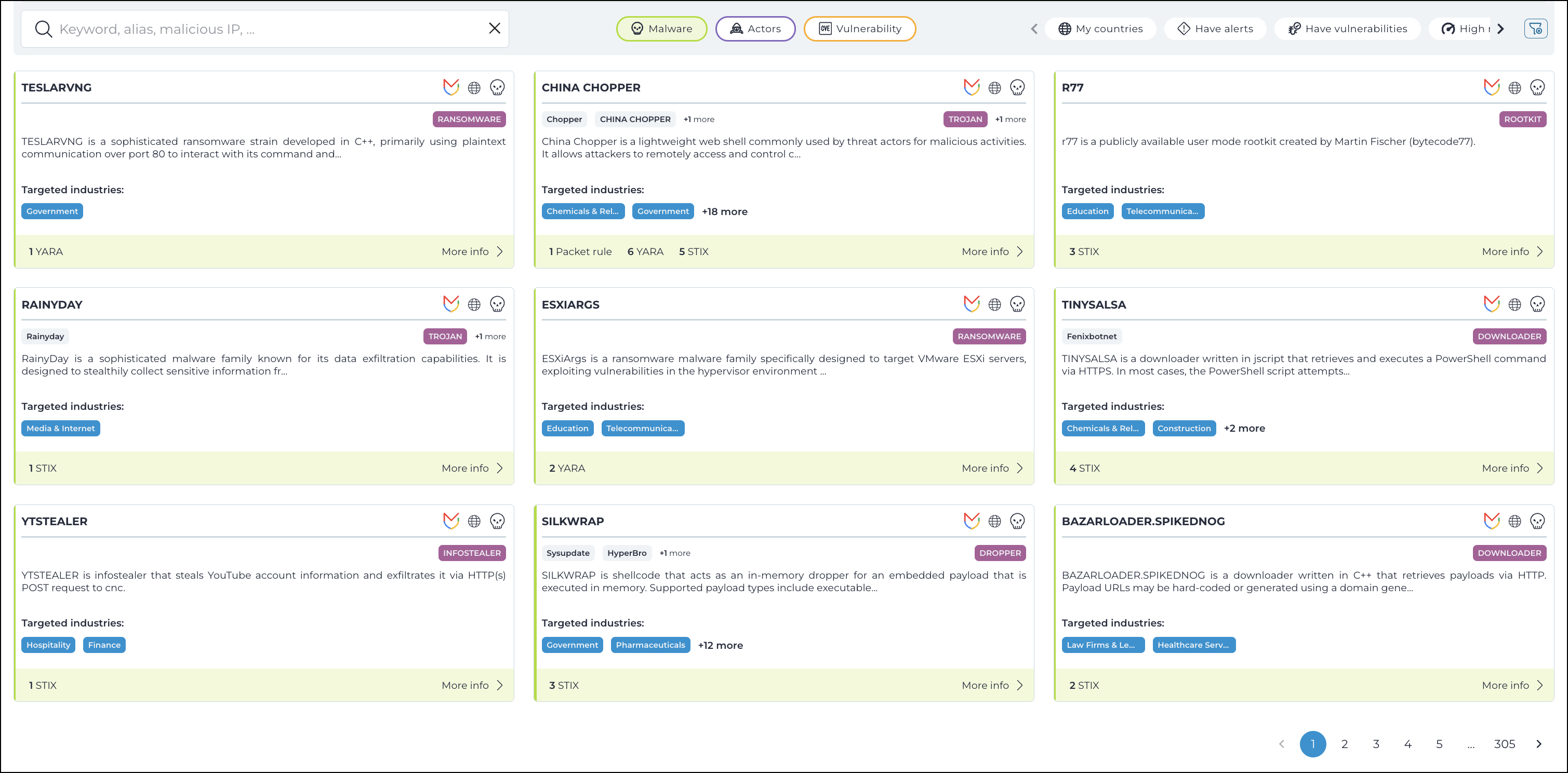Enable the My countries filter

pyautogui.click(x=1100, y=29)
